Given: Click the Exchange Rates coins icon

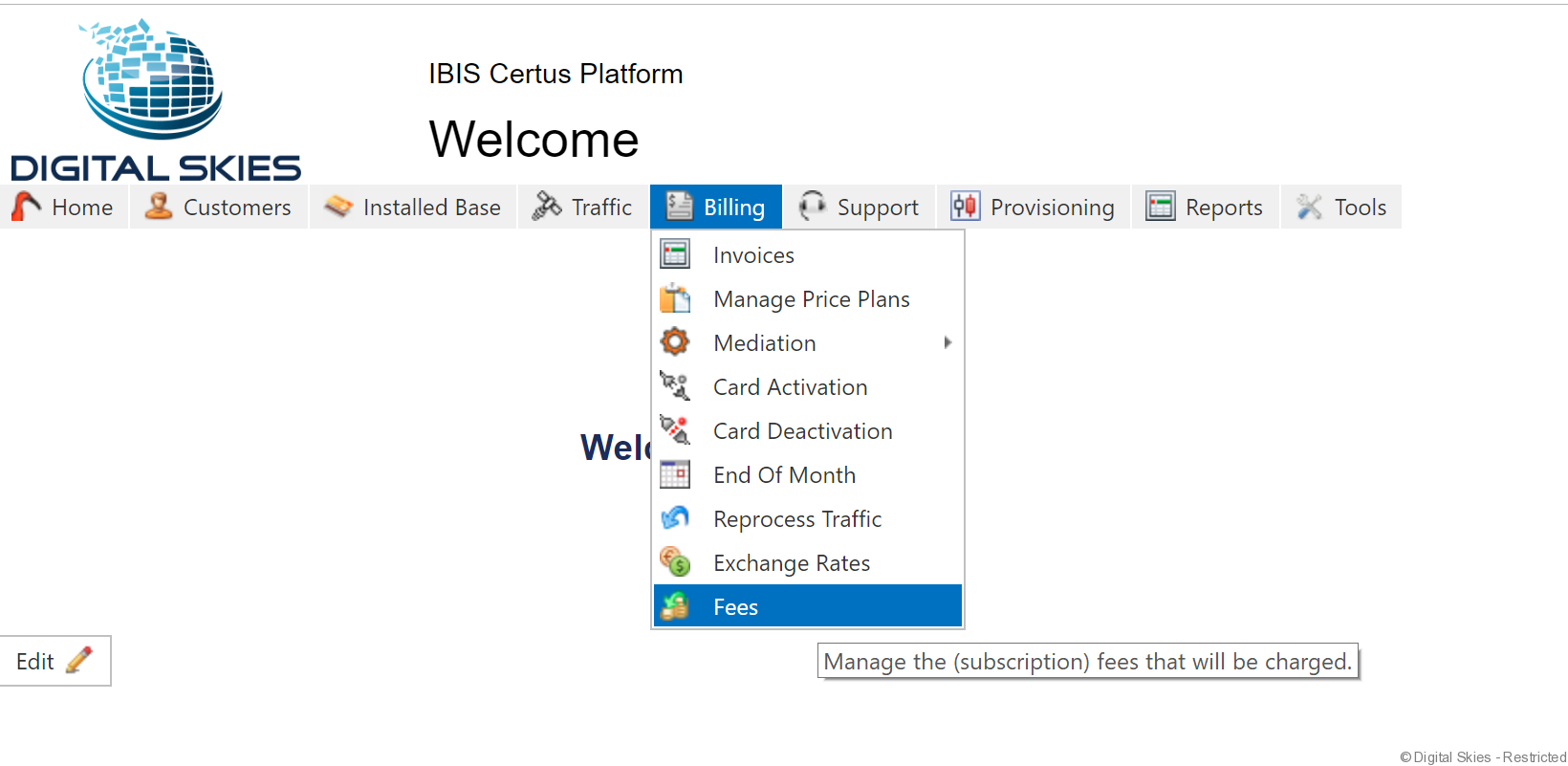Looking at the screenshot, I should (675, 562).
